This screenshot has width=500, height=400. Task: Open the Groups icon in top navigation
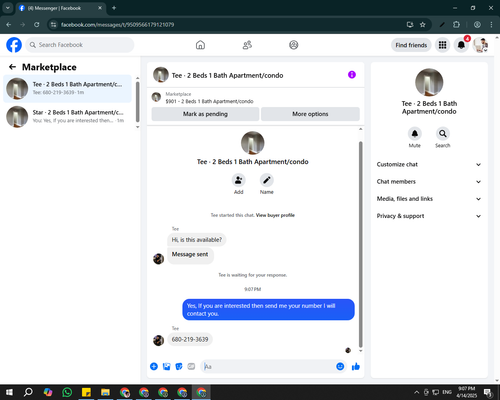pos(294,45)
